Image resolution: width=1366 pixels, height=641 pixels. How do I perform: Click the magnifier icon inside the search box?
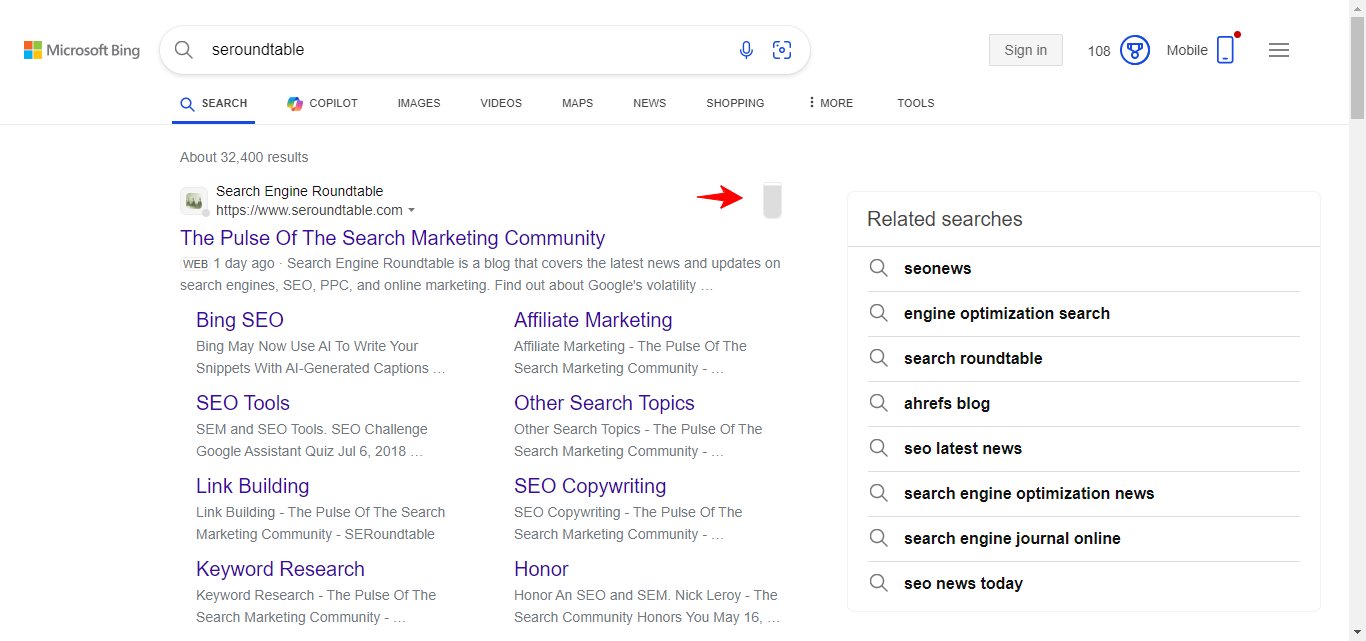coord(184,49)
